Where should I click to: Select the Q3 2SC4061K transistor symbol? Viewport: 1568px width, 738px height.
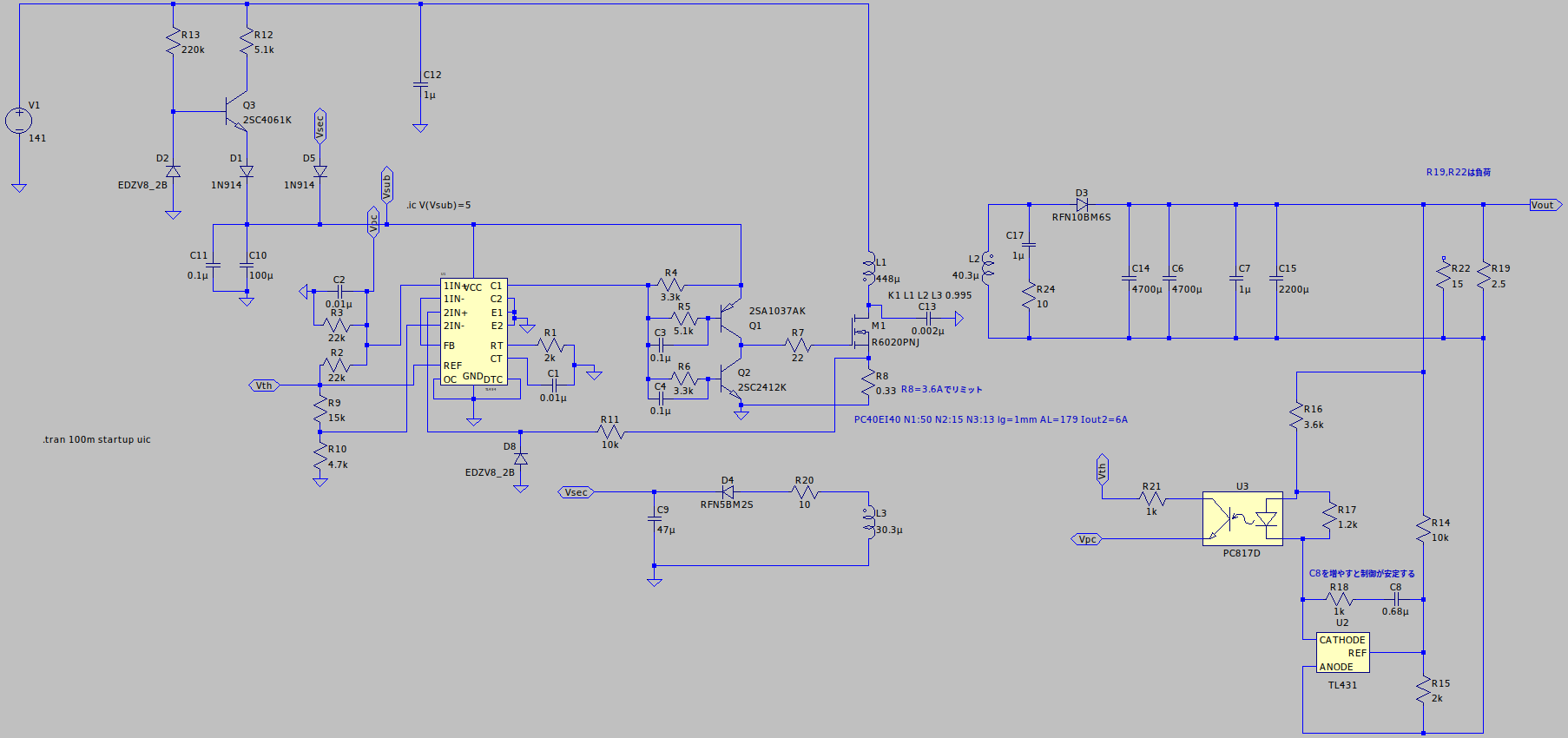pyautogui.click(x=236, y=112)
